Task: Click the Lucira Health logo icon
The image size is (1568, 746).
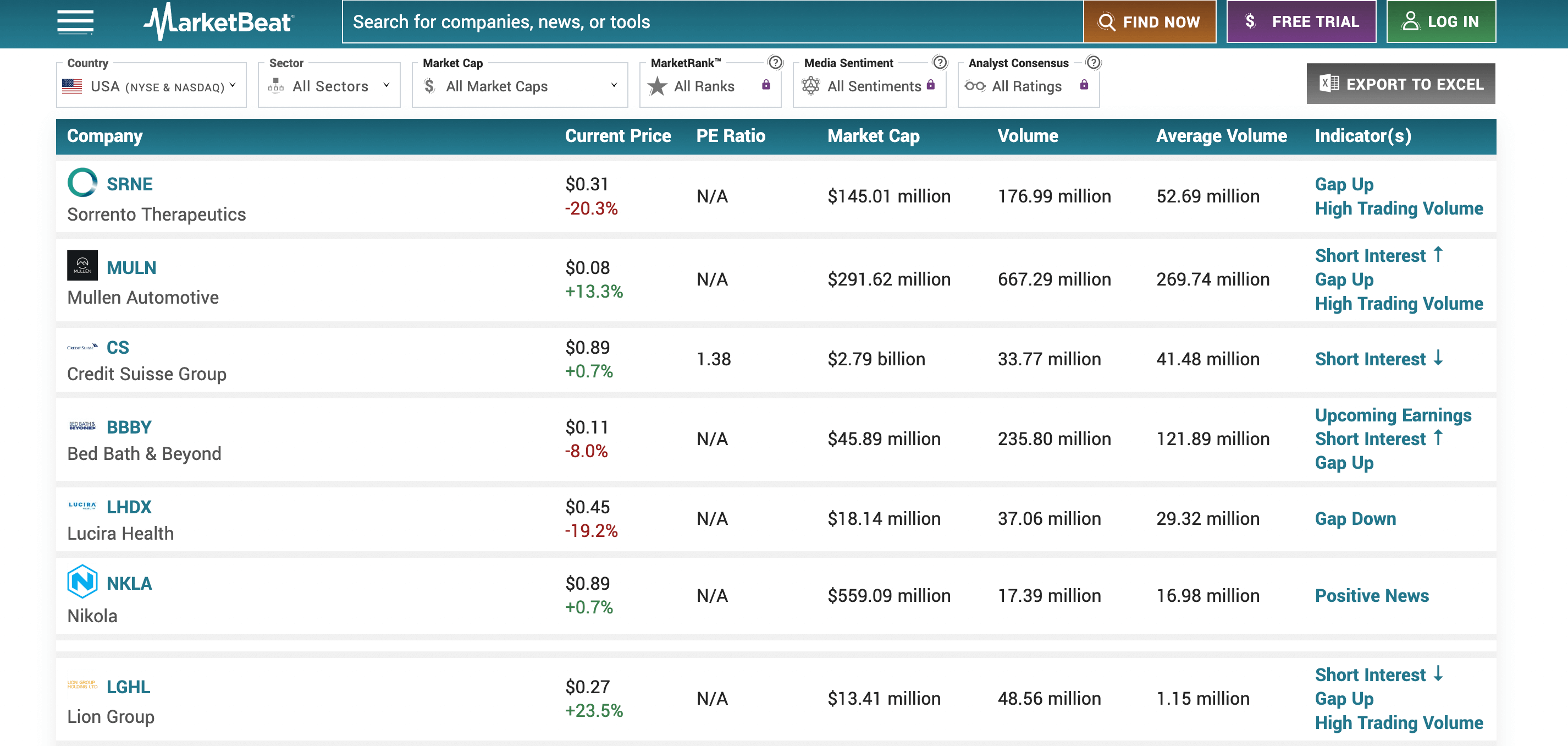Action: tap(82, 506)
